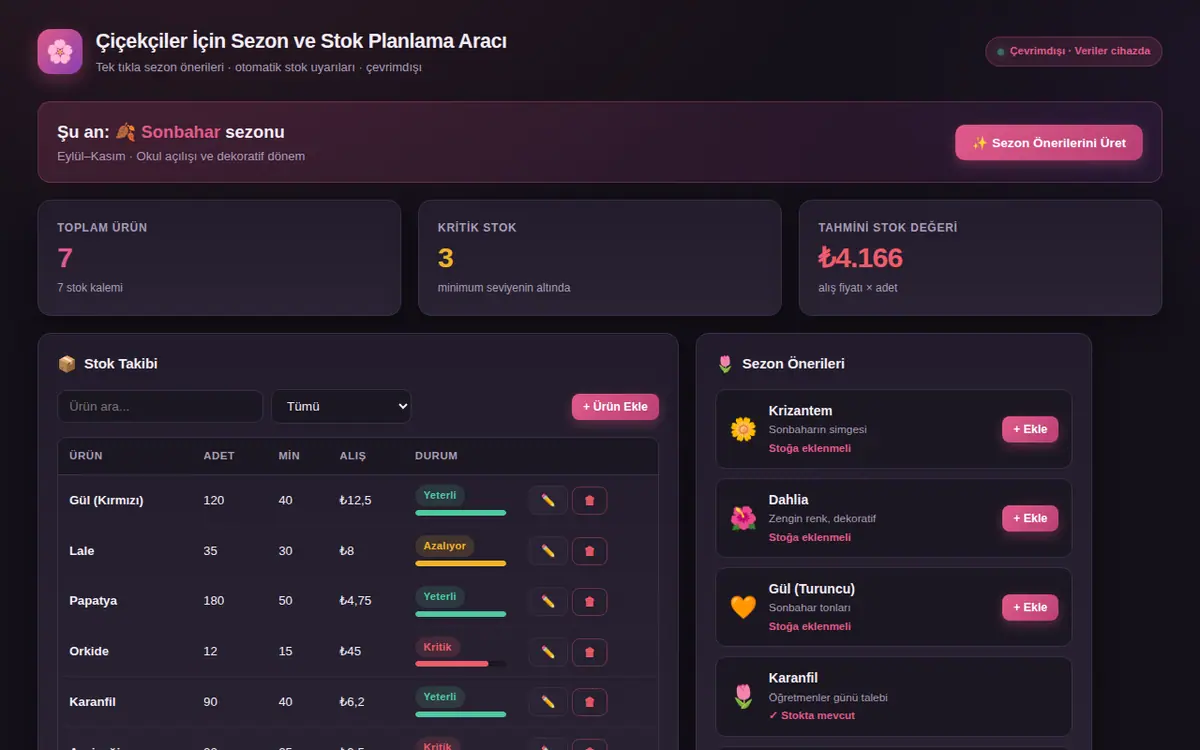Viewport: 1200px width, 750px height.
Task: Click the Dahlia hibiscus icon
Action: [743, 518]
